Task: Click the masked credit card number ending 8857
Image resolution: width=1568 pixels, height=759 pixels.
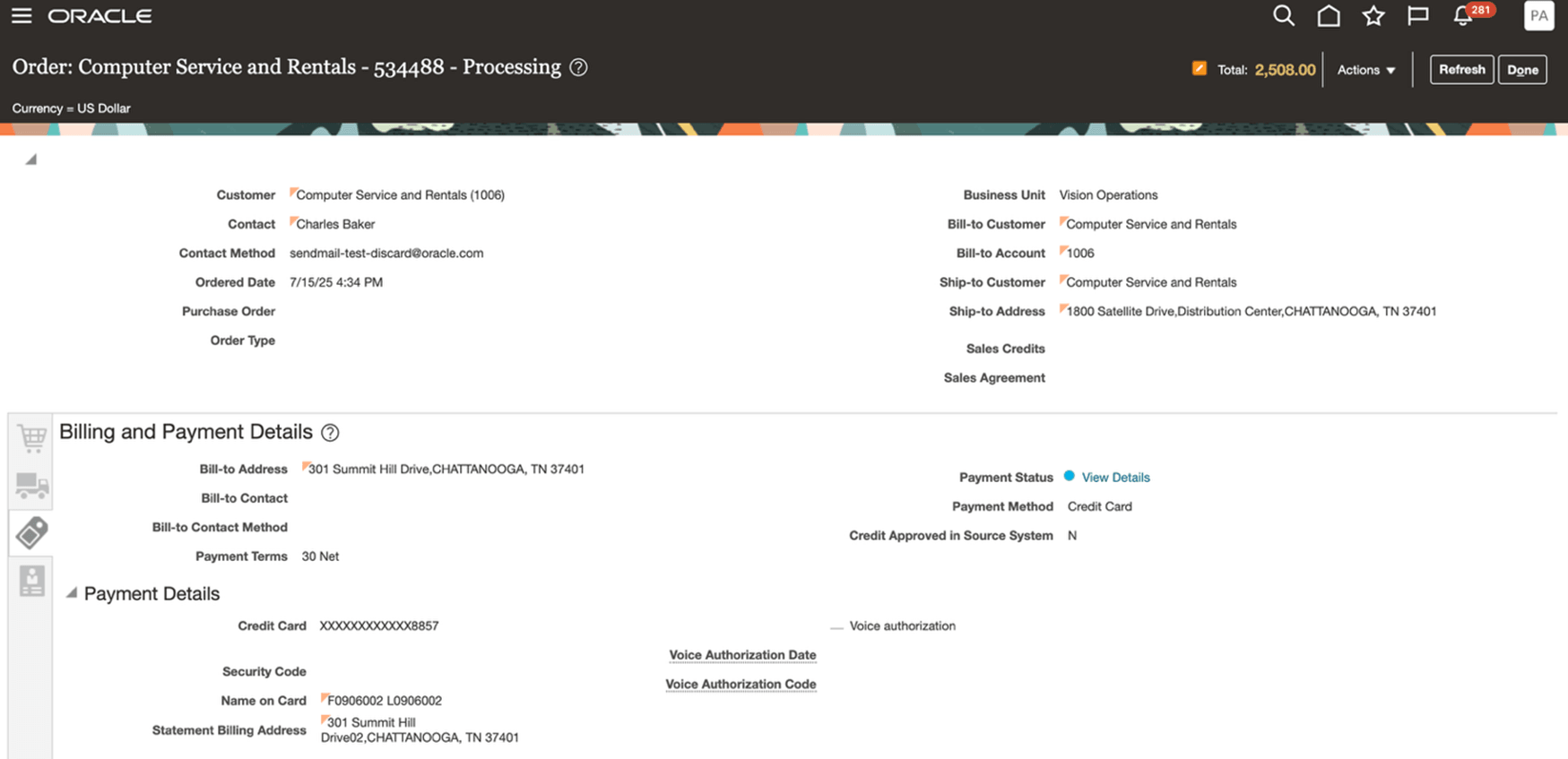Action: (379, 626)
